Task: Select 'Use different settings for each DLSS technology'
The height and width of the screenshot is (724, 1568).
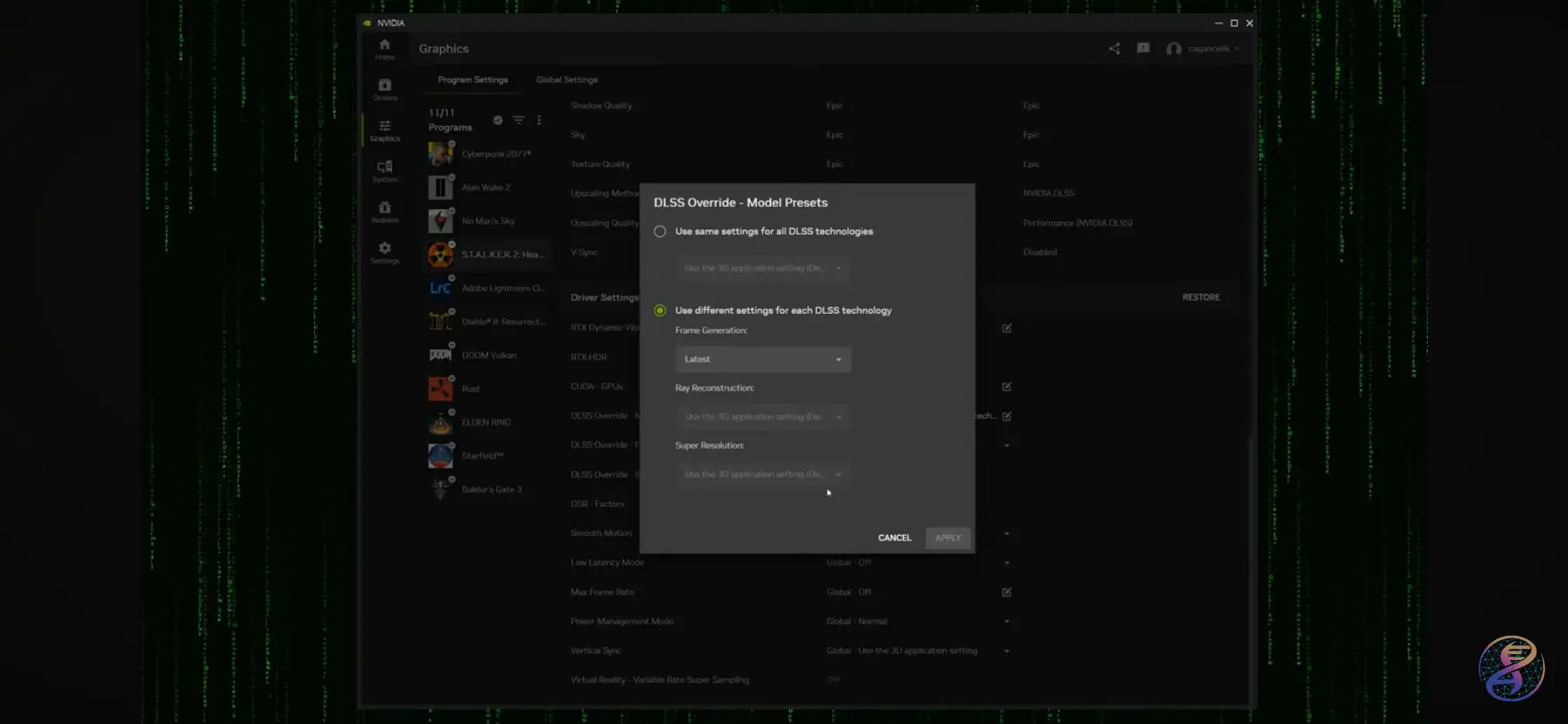Action: tap(660, 310)
